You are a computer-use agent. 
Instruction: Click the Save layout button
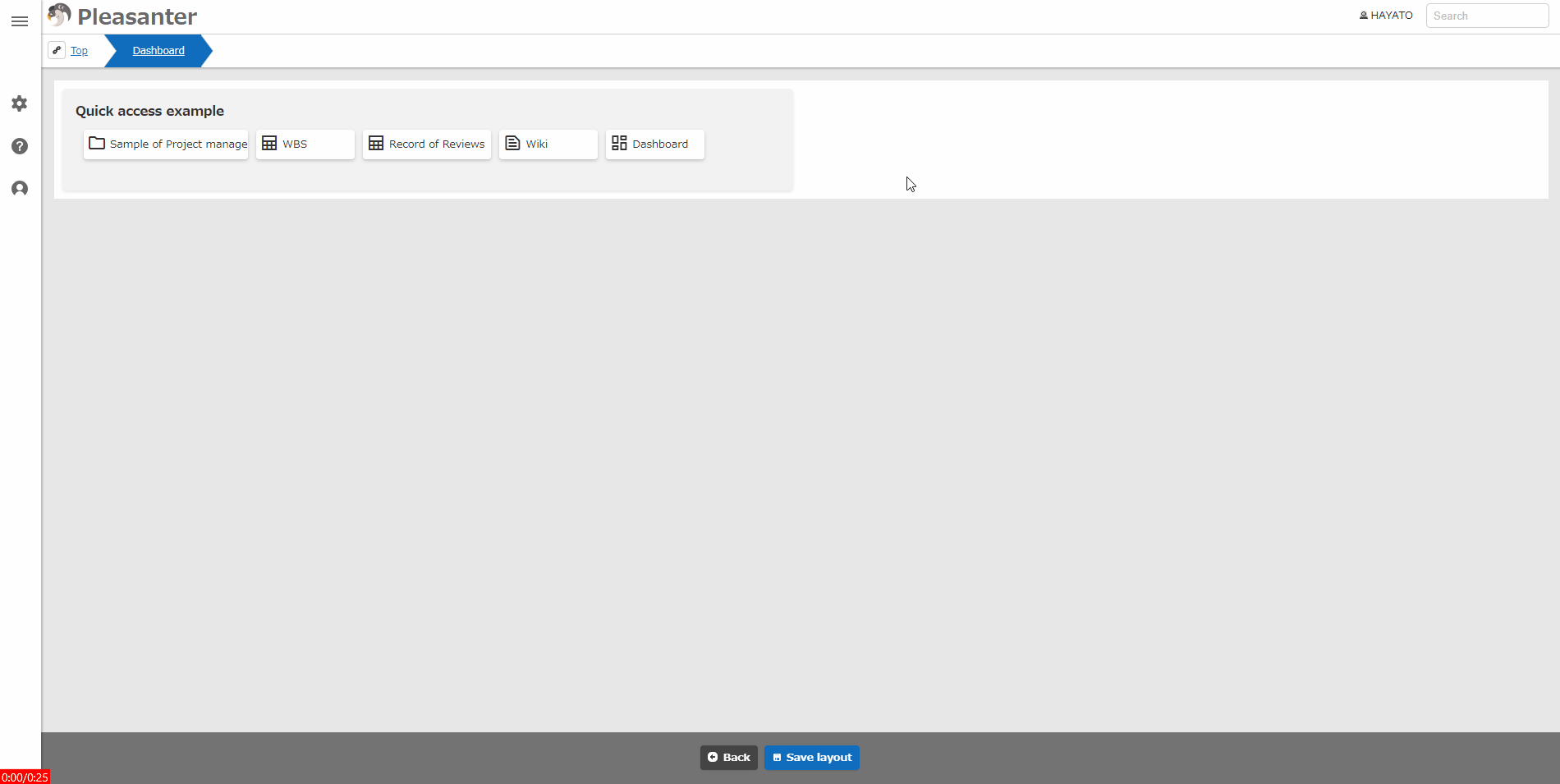tap(812, 758)
